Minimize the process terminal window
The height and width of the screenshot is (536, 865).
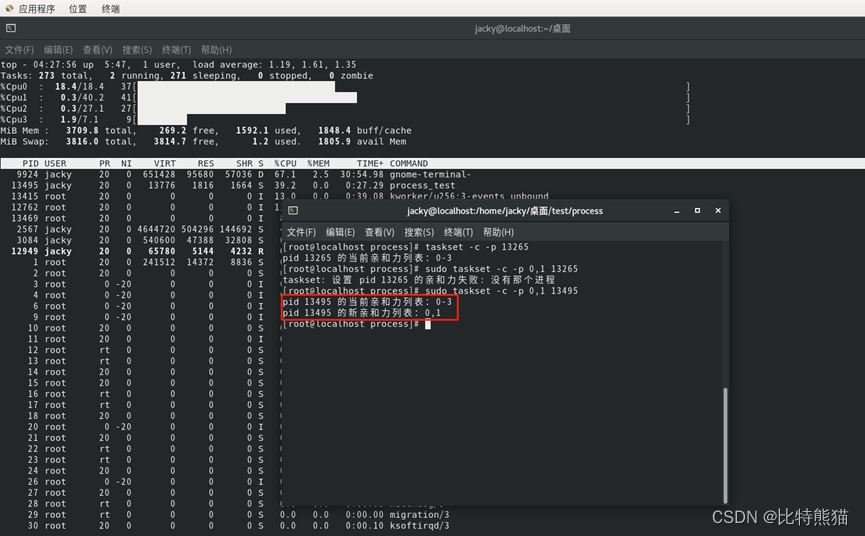[x=676, y=211]
